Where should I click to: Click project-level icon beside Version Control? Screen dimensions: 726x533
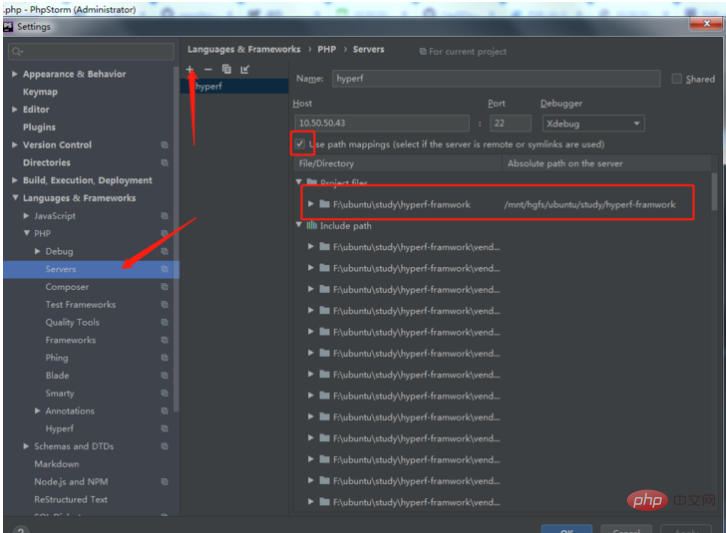tap(164, 145)
